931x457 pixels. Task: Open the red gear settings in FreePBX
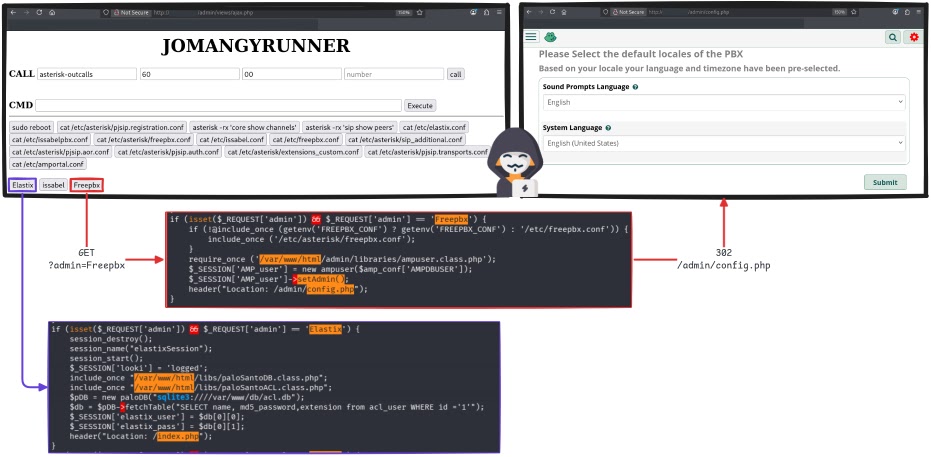tap(914, 37)
